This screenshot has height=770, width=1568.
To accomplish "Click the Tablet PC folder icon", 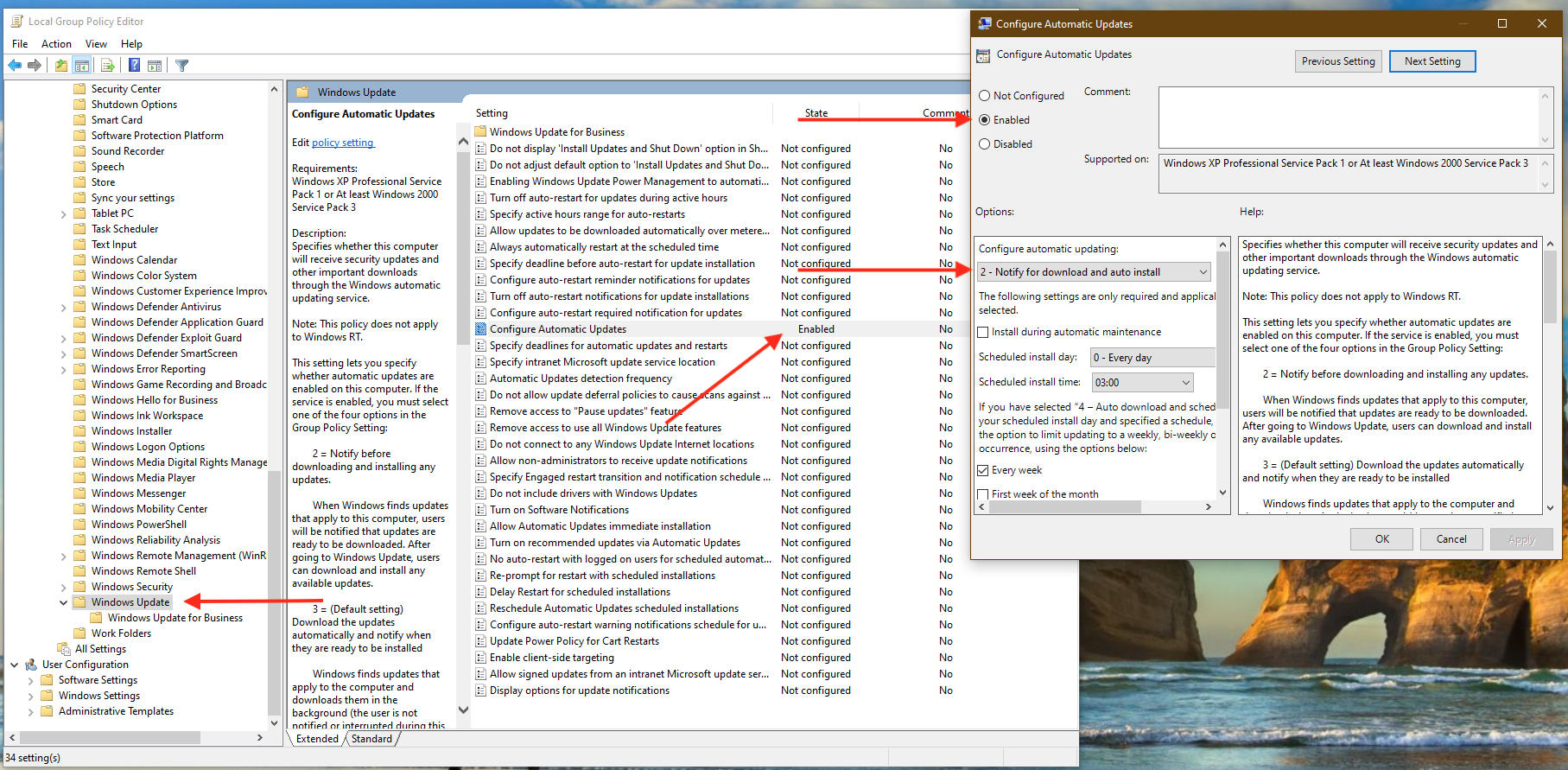I will click(80, 213).
